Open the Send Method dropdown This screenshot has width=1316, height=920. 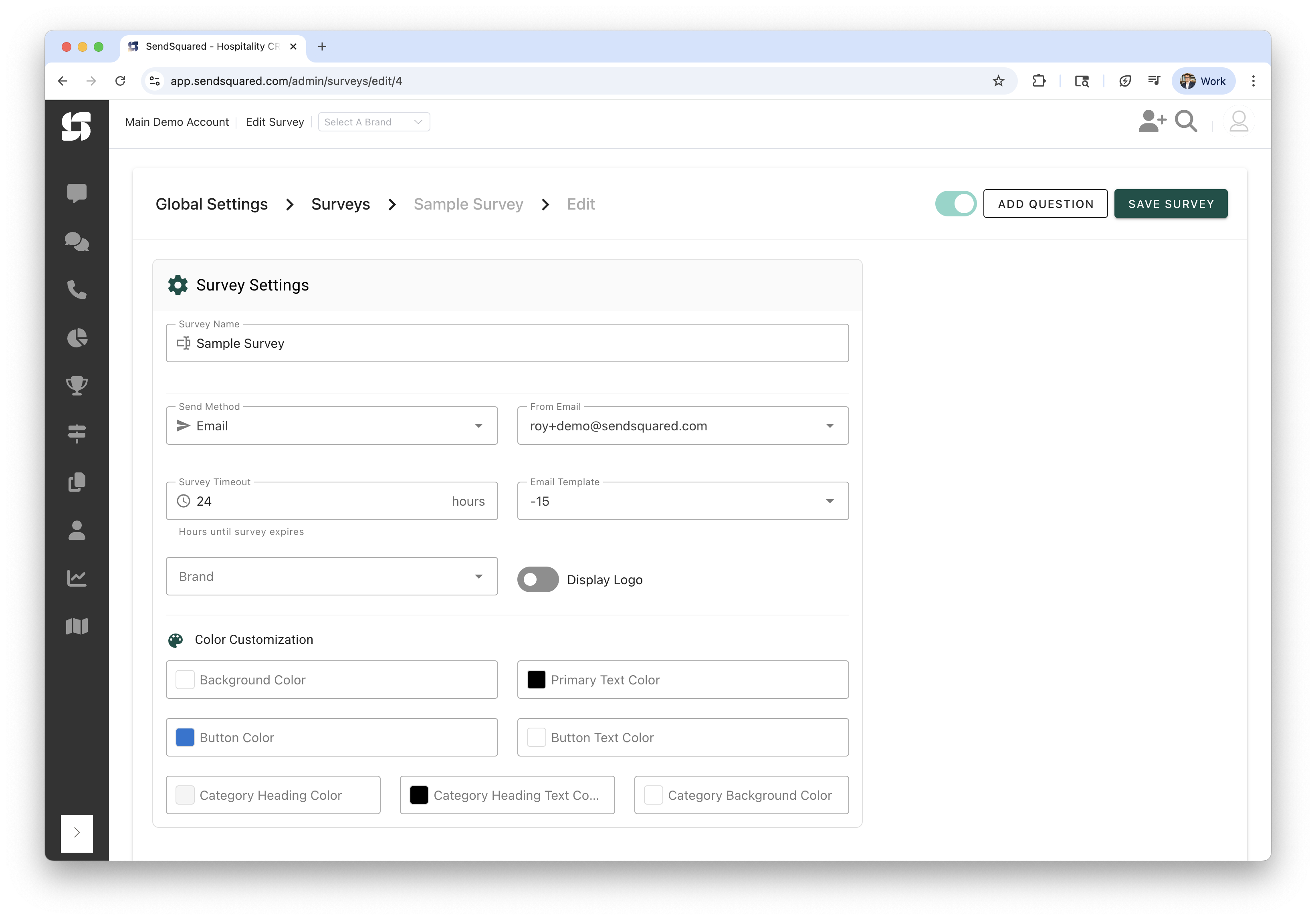pos(331,425)
